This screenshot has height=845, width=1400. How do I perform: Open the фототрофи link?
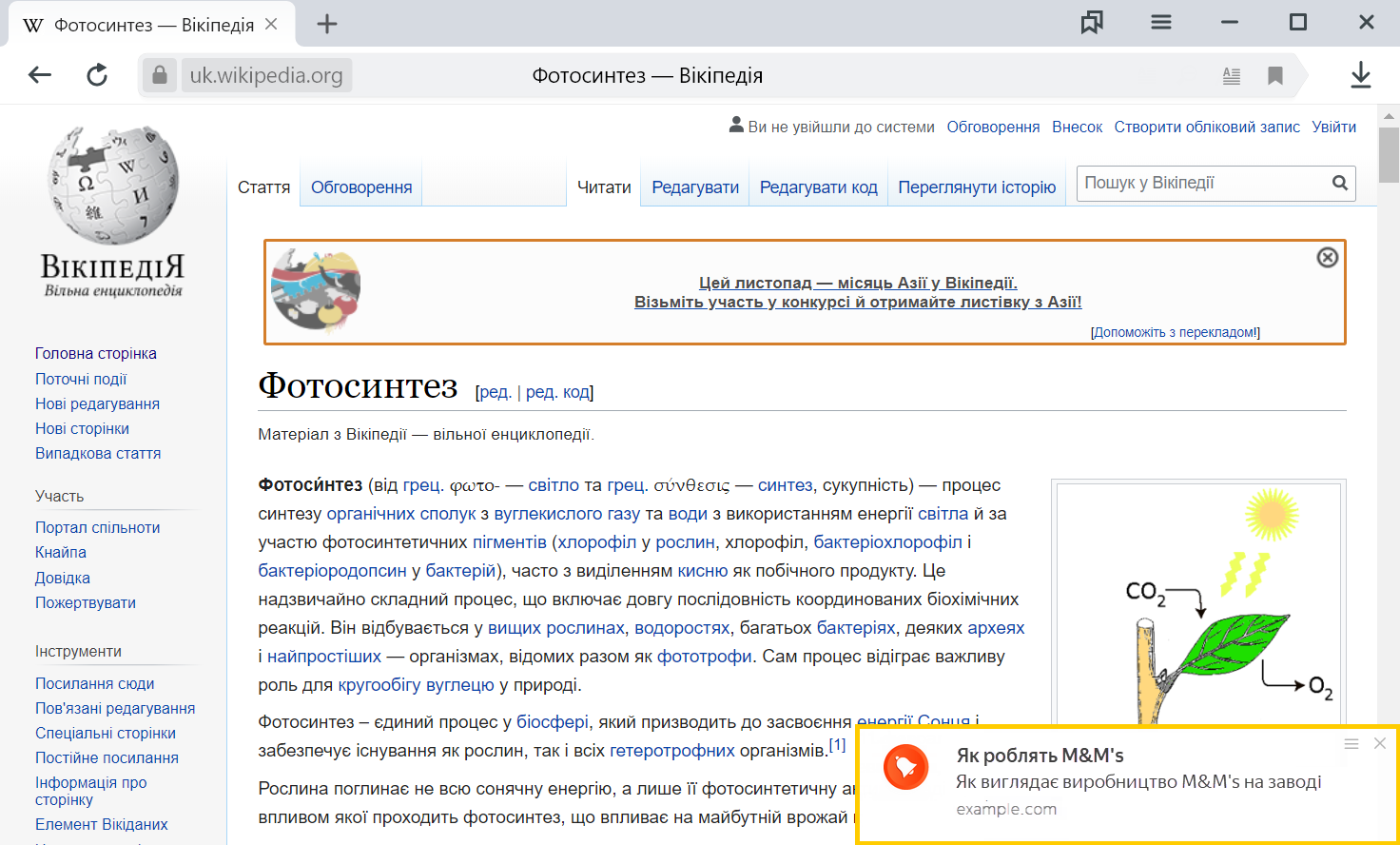[705, 656]
